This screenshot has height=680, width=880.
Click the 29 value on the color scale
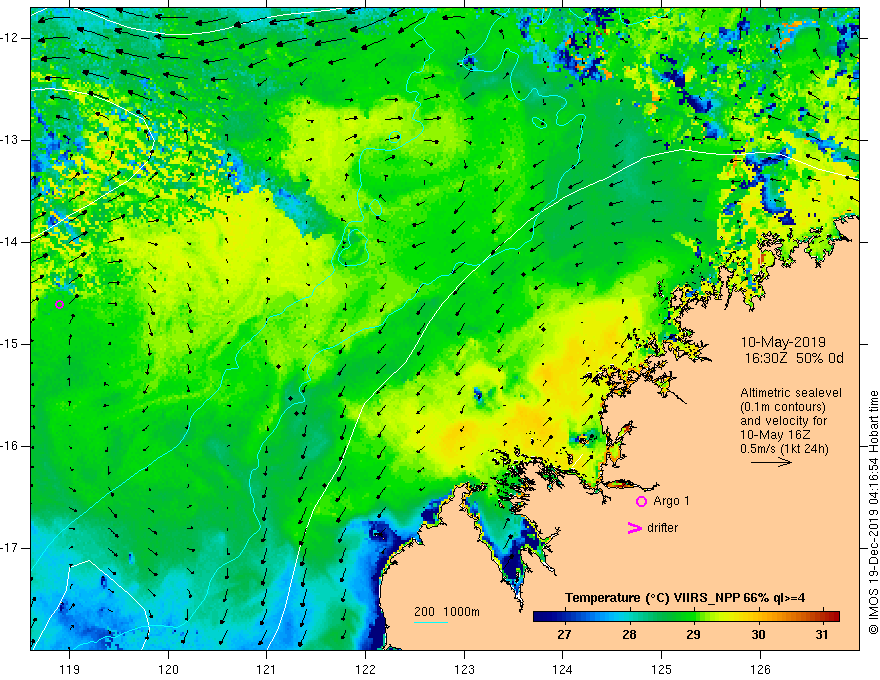(x=693, y=635)
